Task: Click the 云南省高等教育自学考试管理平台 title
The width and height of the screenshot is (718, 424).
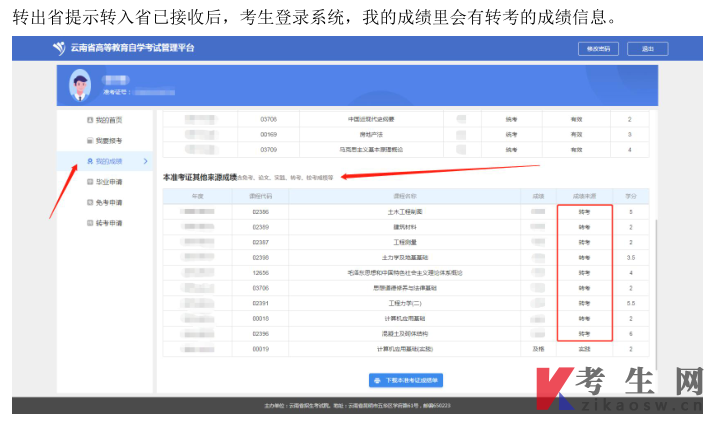Action: 132,48
